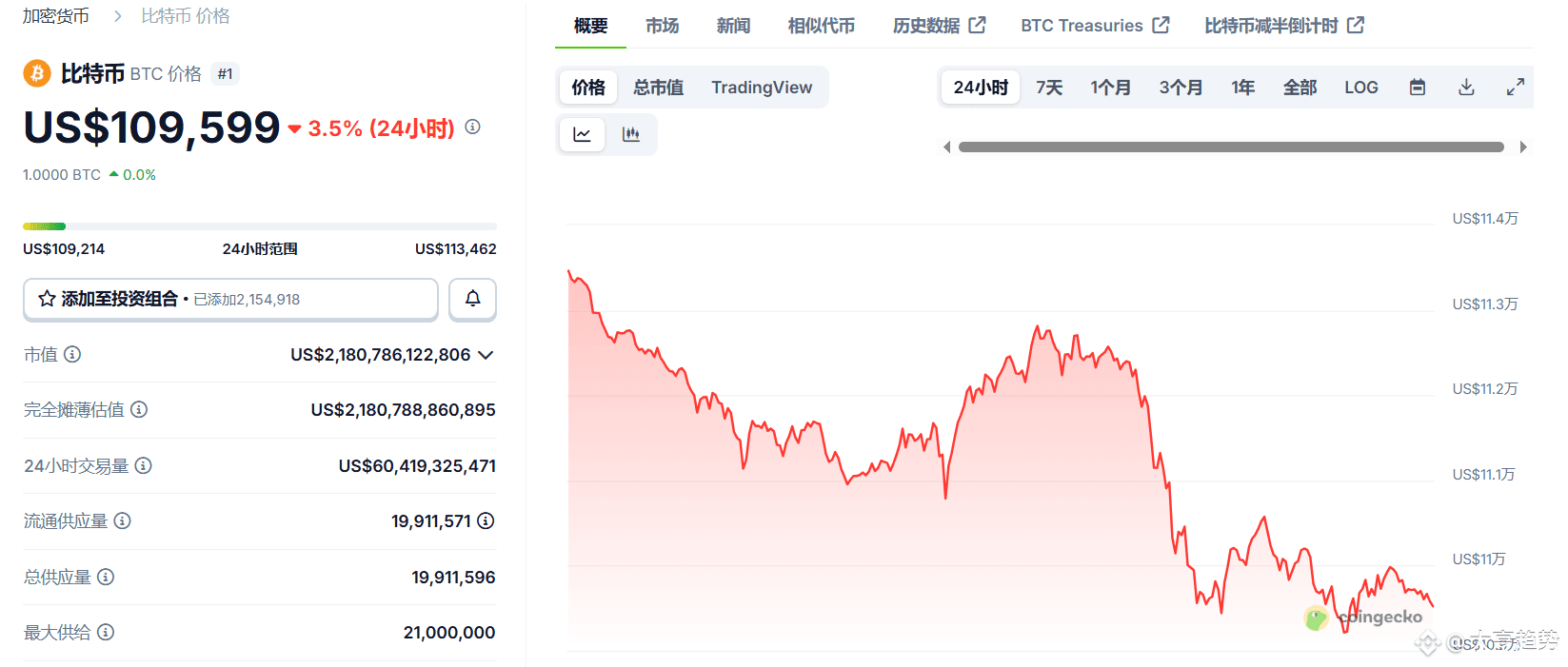Select the 总市值 chart mode

click(x=659, y=88)
